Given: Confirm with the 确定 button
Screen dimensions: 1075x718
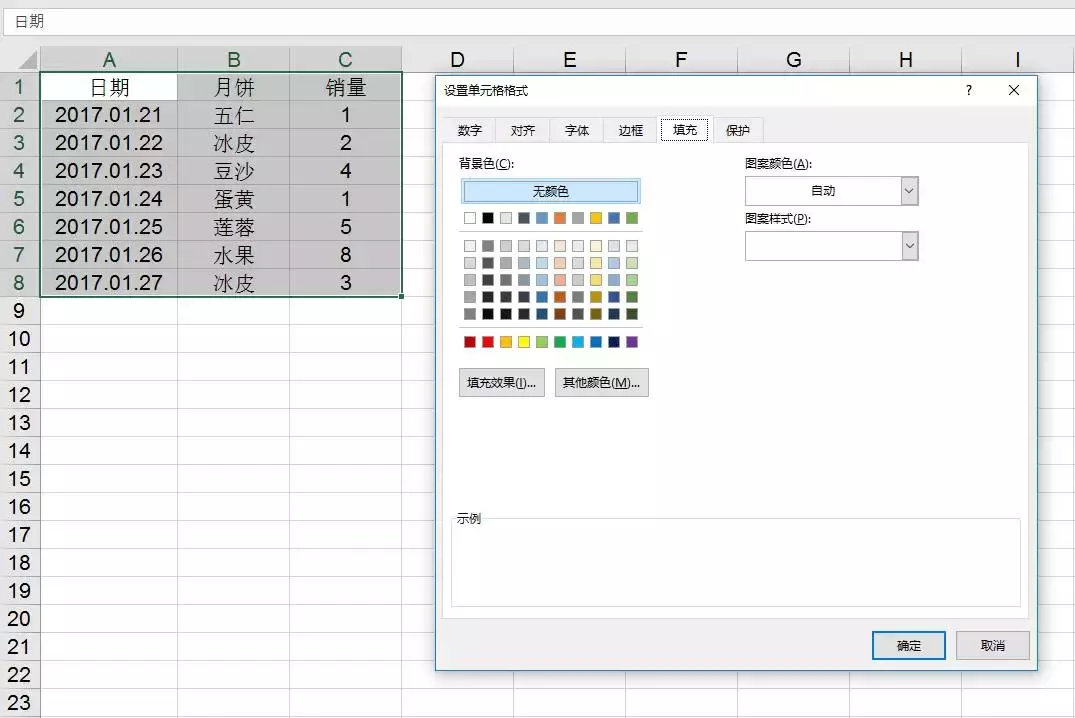Looking at the screenshot, I should (908, 645).
